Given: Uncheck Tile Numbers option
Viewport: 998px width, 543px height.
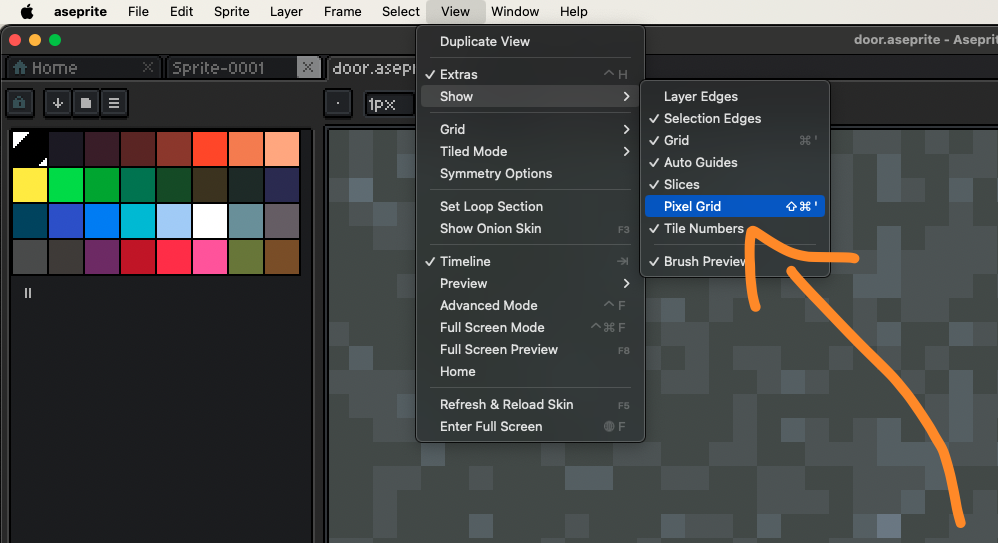Looking at the screenshot, I should tap(703, 228).
